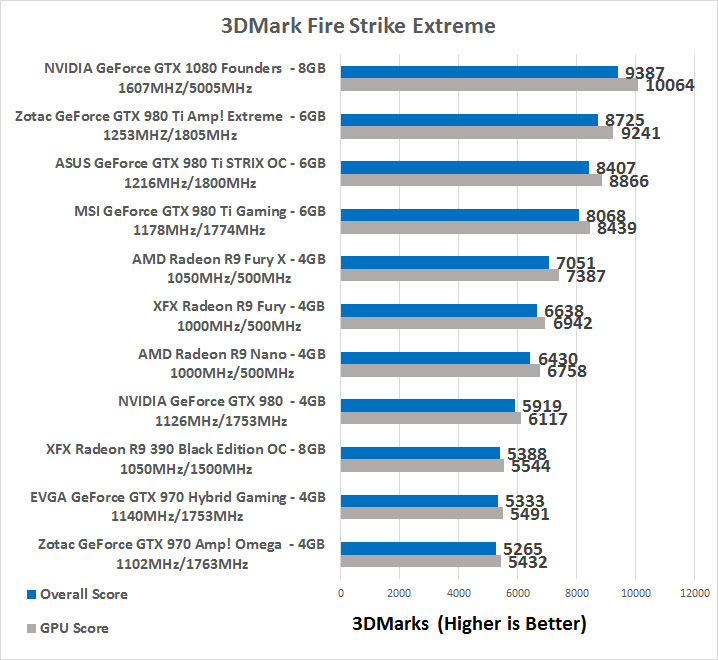Screen dimensions: 718x660
Task: Click the MSI GTX 980 Ti Gaming blue bar
Action: click(x=460, y=215)
